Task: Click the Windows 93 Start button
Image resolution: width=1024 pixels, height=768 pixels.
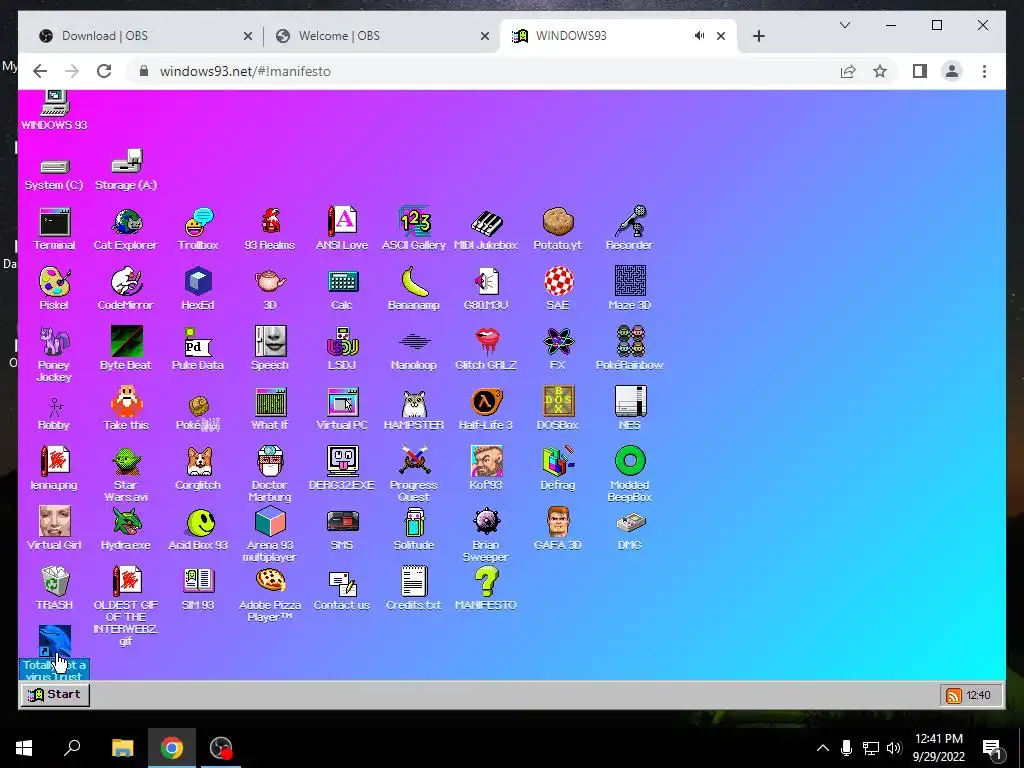Action: pyautogui.click(x=55, y=694)
